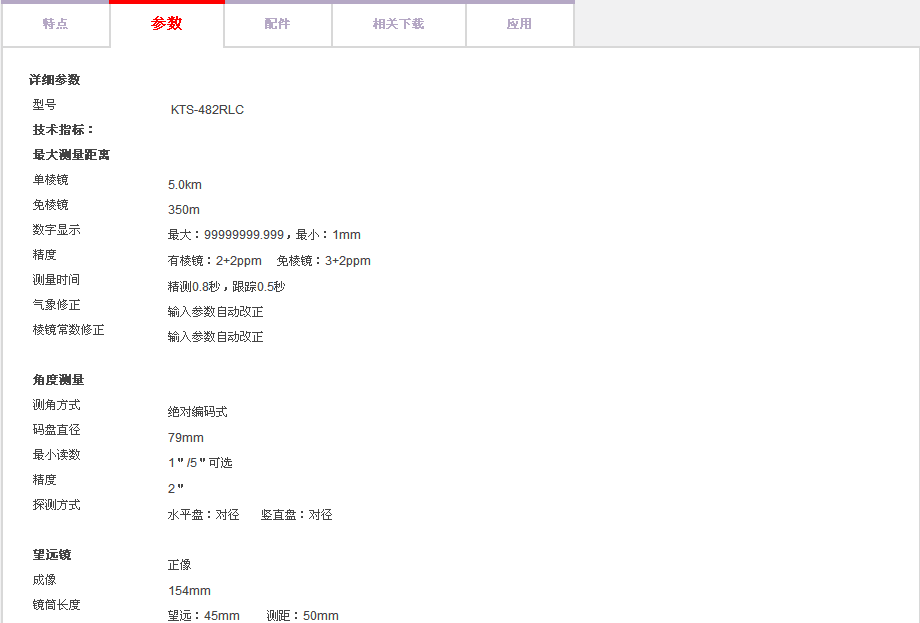Screen dimensions: 920x623
Task: Click the 5.0km single prism value
Action: (x=185, y=185)
